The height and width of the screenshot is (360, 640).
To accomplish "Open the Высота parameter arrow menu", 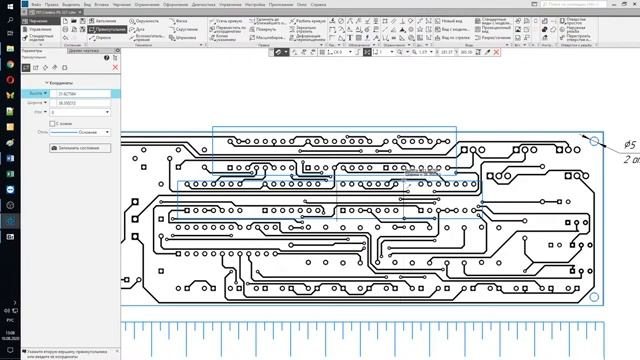I will pos(45,93).
